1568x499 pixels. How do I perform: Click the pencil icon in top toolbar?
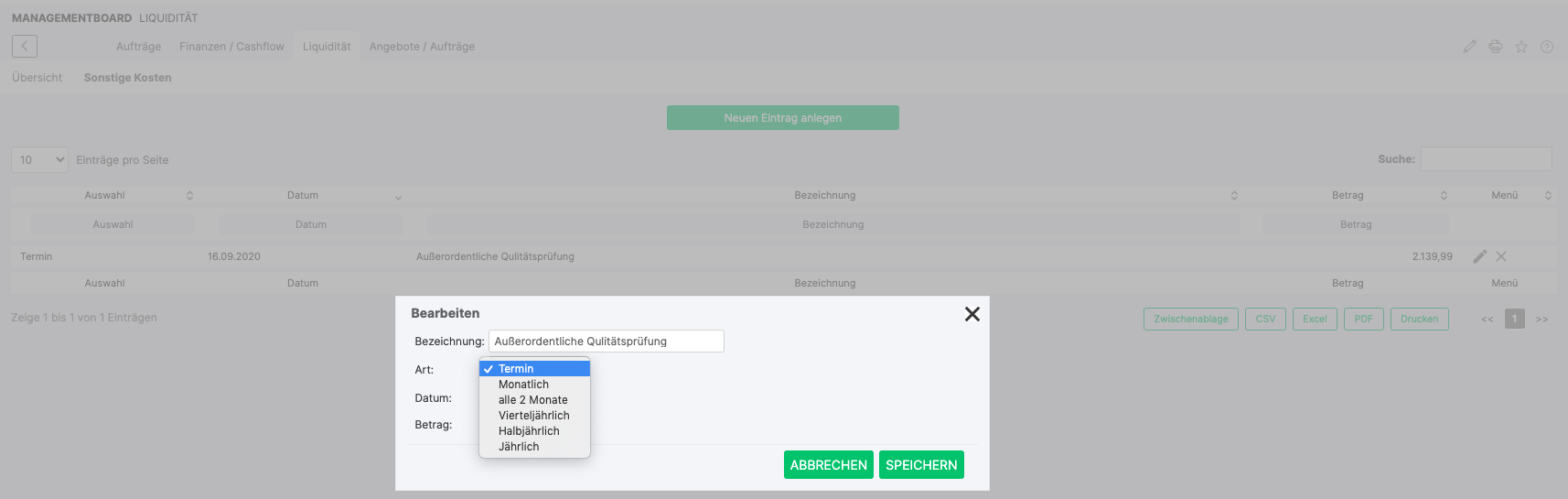coord(1469,47)
